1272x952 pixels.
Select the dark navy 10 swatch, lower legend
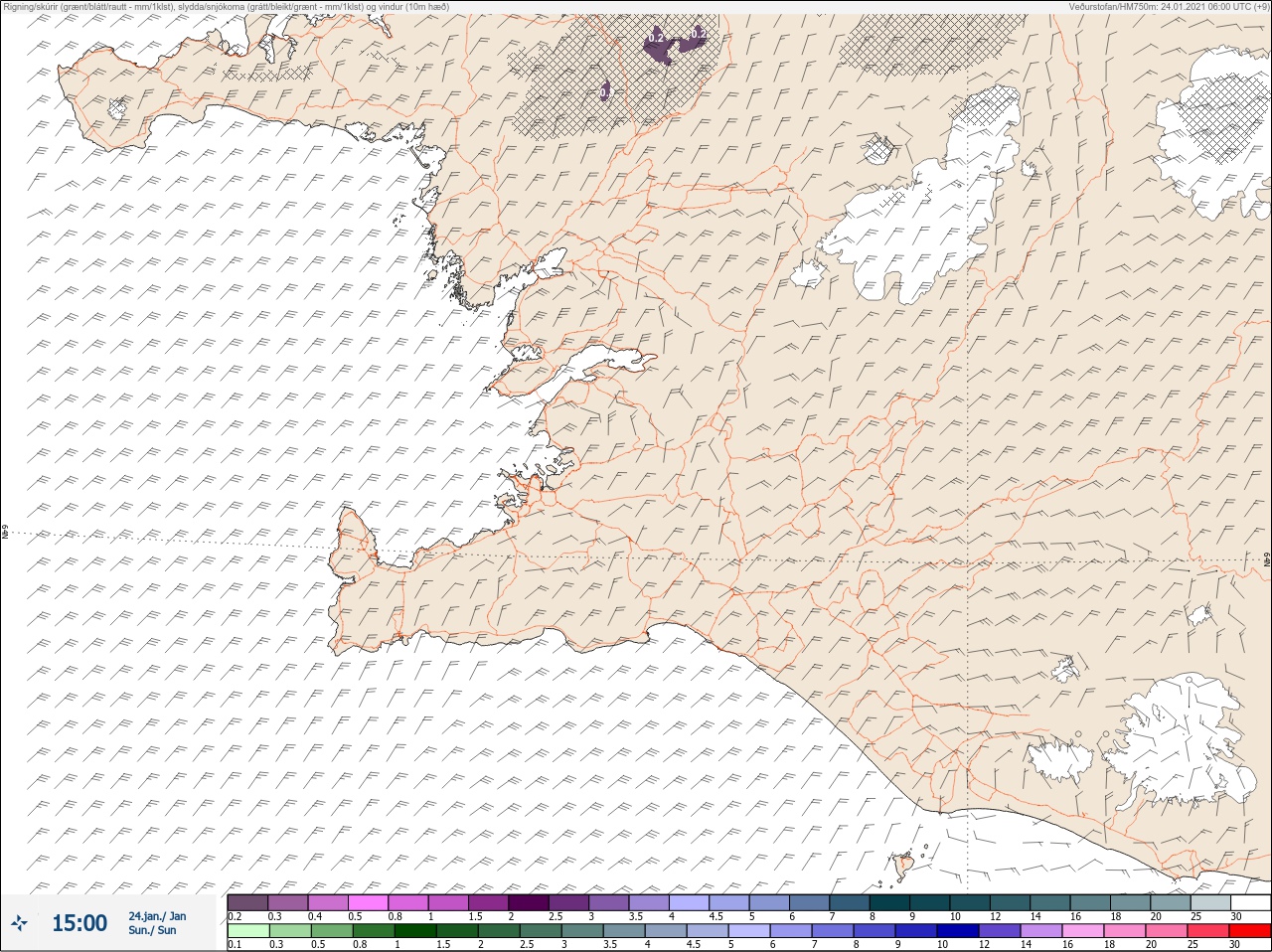[958, 931]
